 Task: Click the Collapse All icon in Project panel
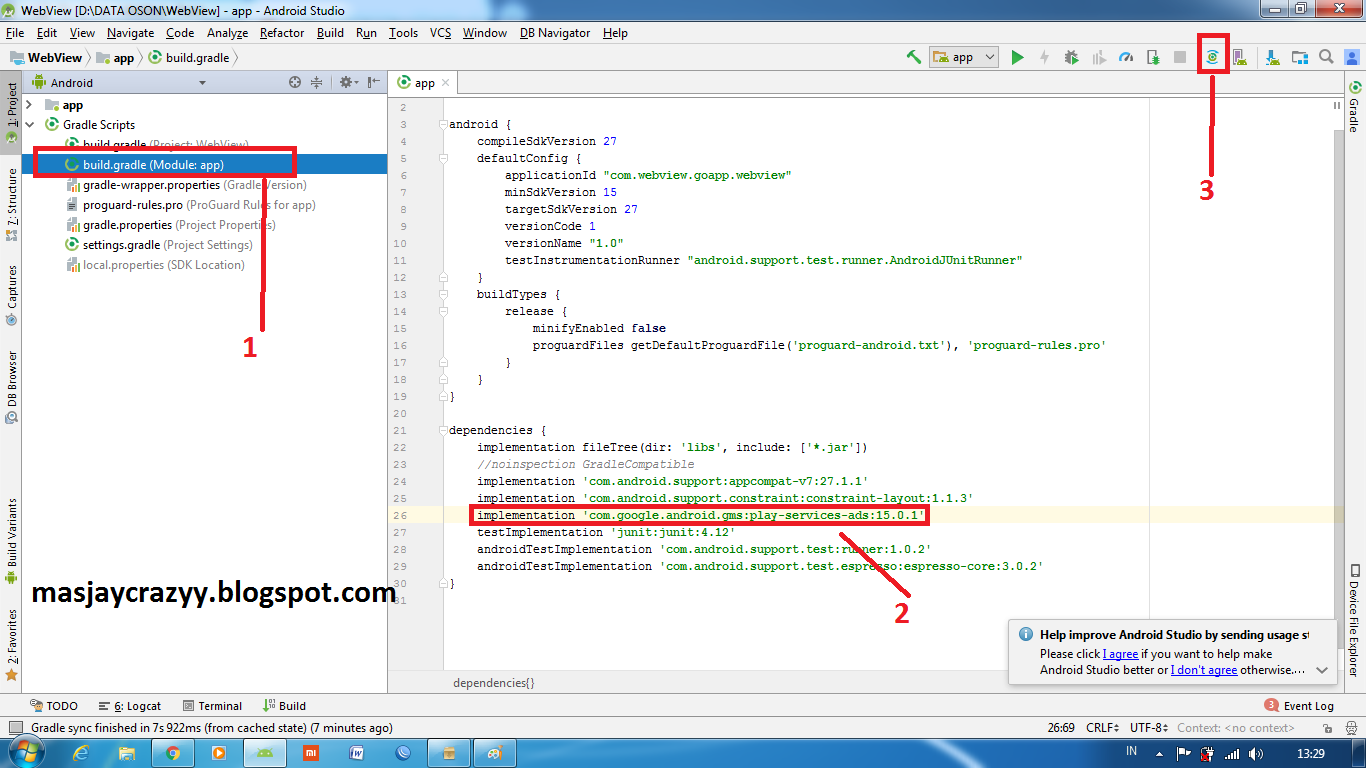(x=317, y=83)
